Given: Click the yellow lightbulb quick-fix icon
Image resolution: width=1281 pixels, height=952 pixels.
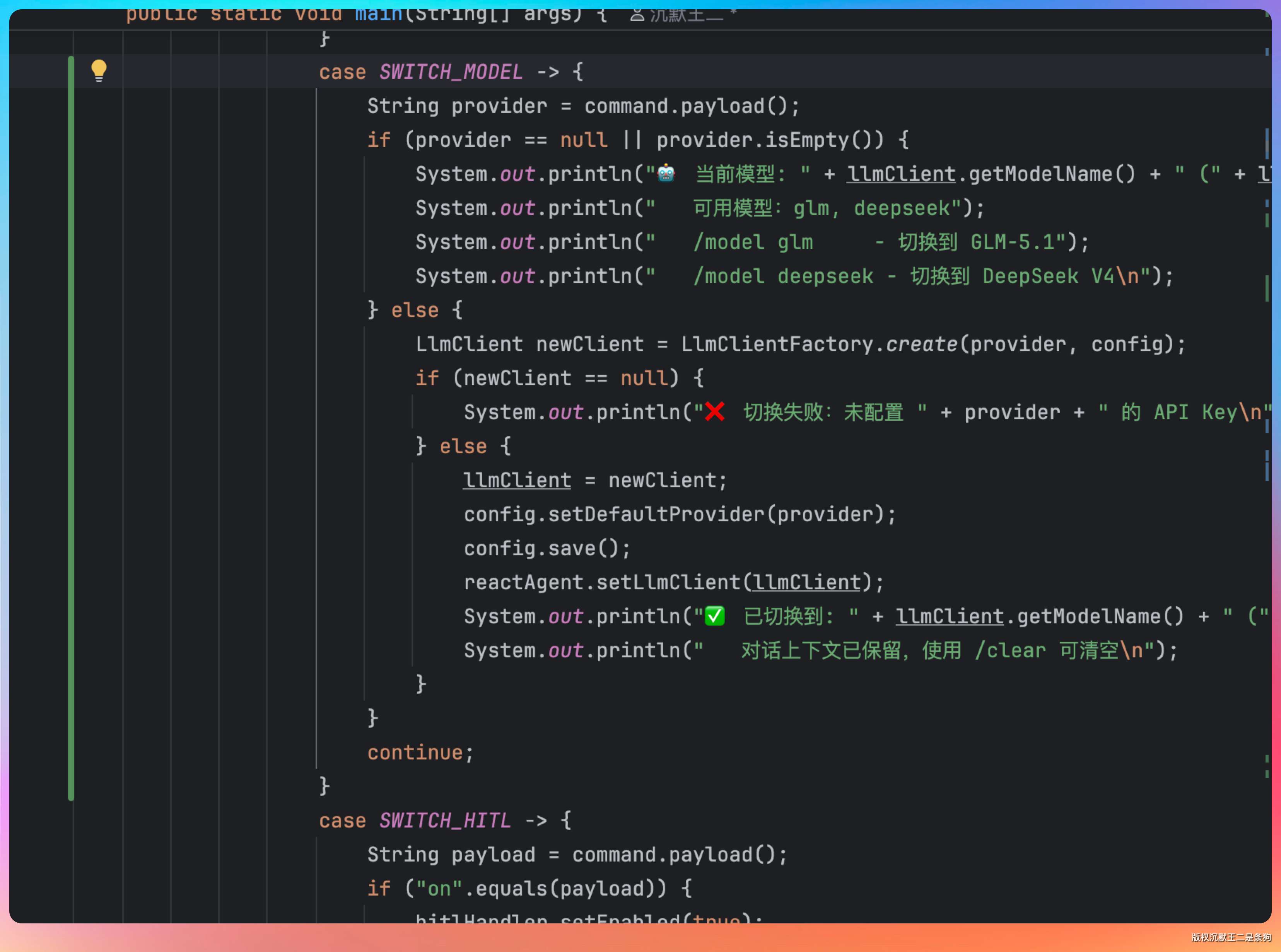Looking at the screenshot, I should click(99, 70).
